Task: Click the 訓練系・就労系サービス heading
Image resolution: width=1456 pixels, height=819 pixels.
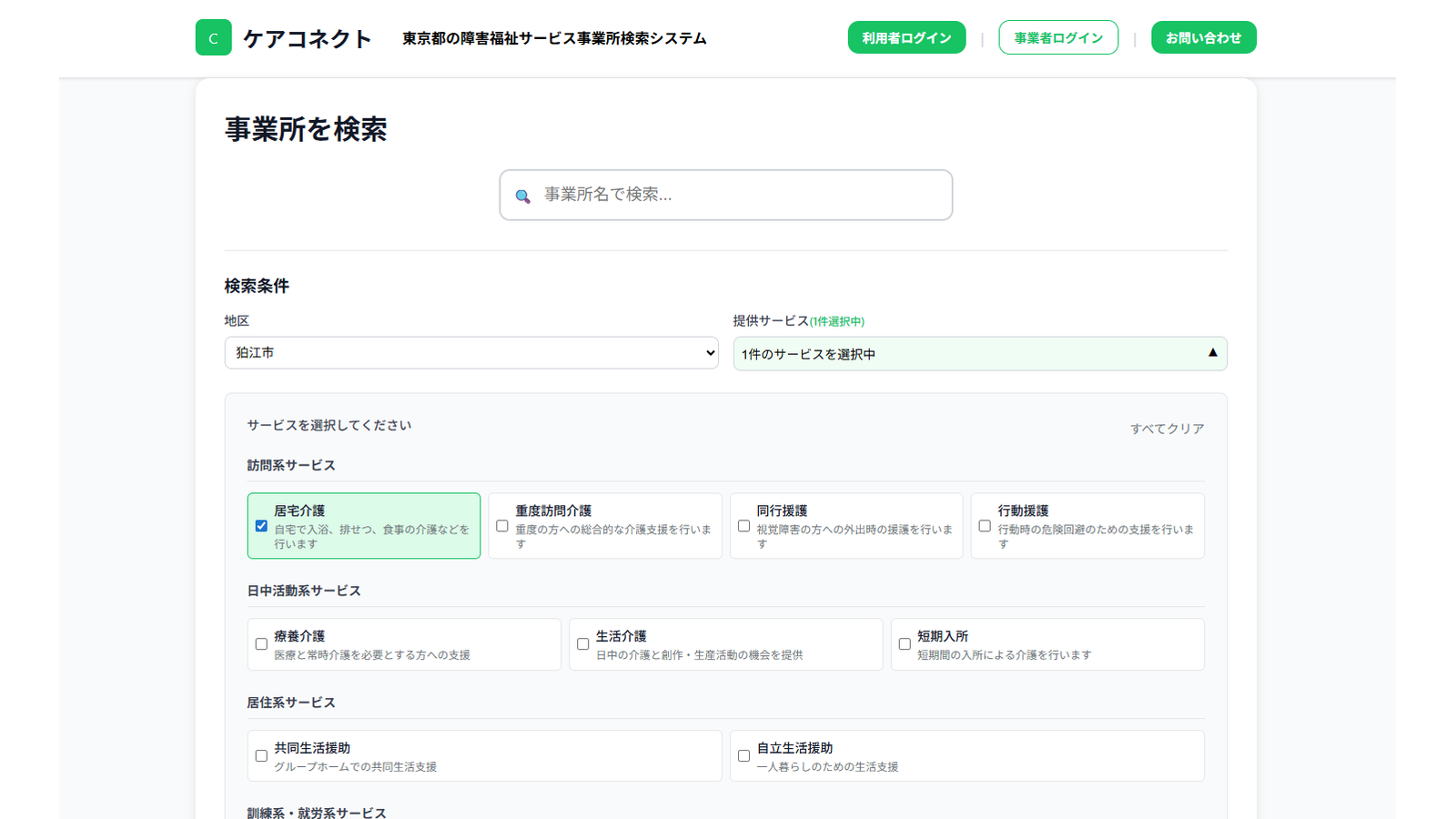Action: (x=317, y=813)
